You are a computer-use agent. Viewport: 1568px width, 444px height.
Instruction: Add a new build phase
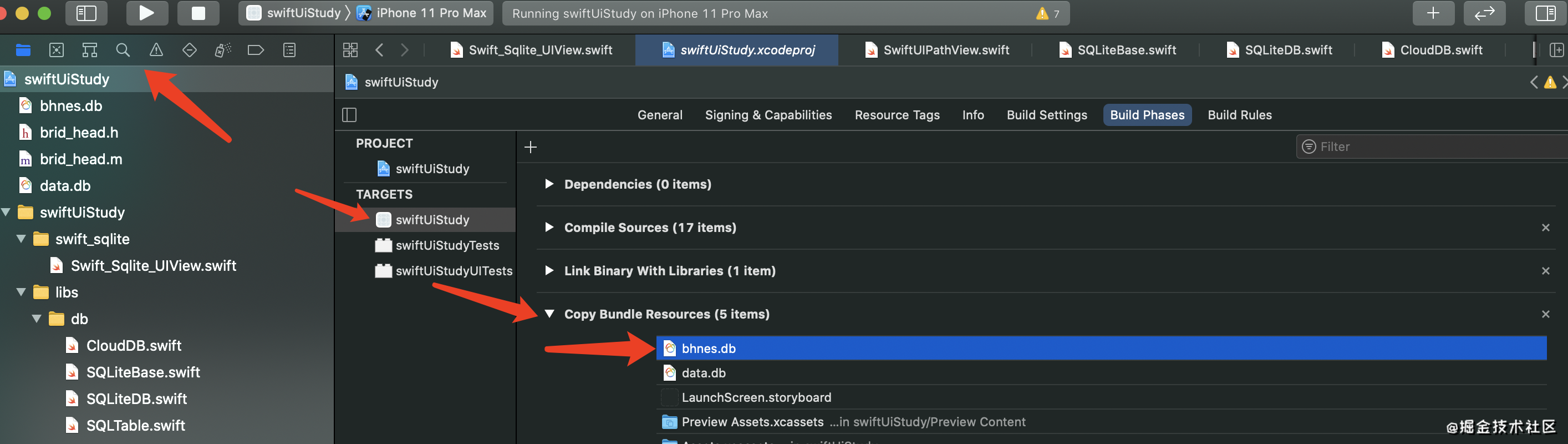click(530, 148)
